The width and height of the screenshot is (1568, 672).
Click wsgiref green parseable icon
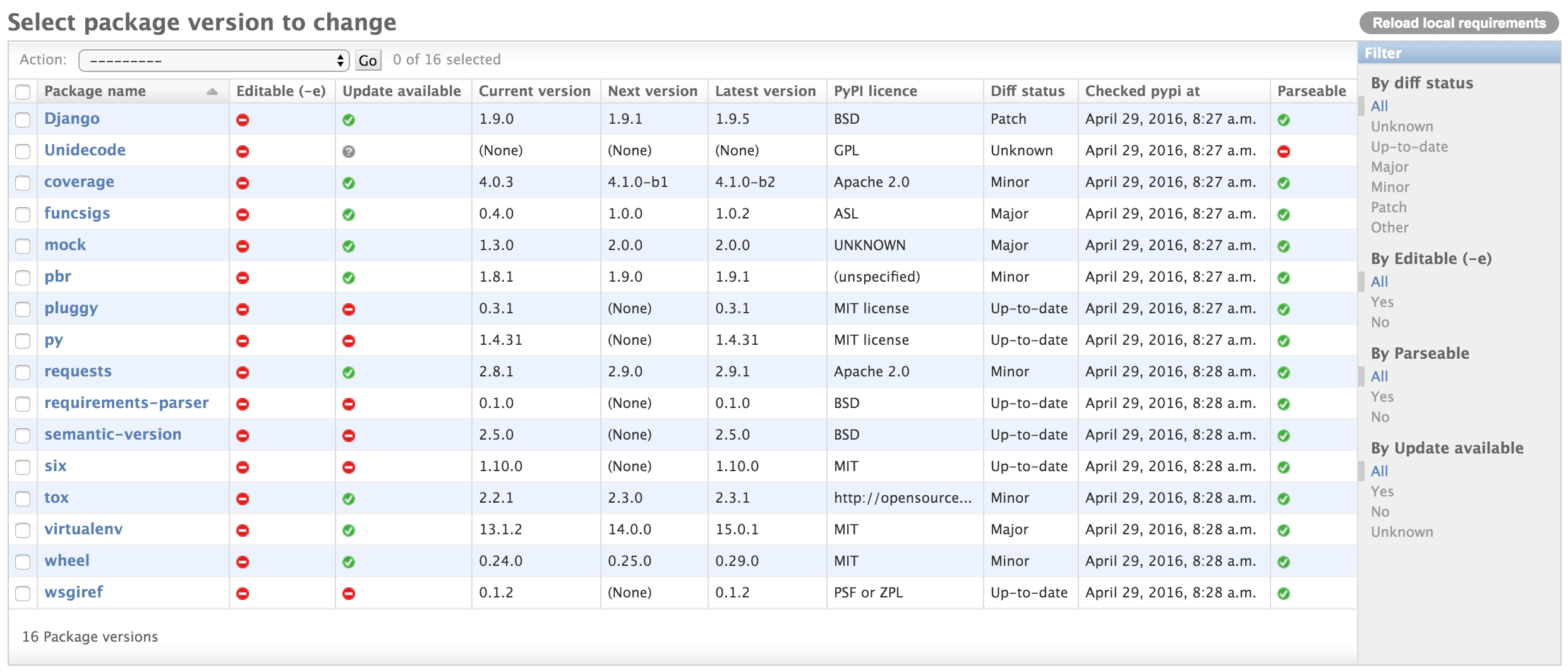click(x=1284, y=594)
